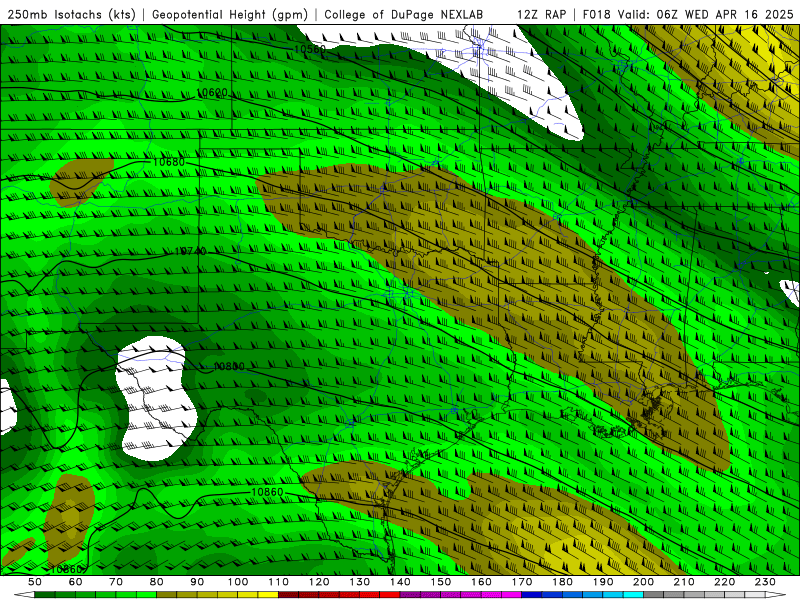The image size is (800, 600).
Task: Click the 10740 height contour label
Action: pyautogui.click(x=191, y=251)
